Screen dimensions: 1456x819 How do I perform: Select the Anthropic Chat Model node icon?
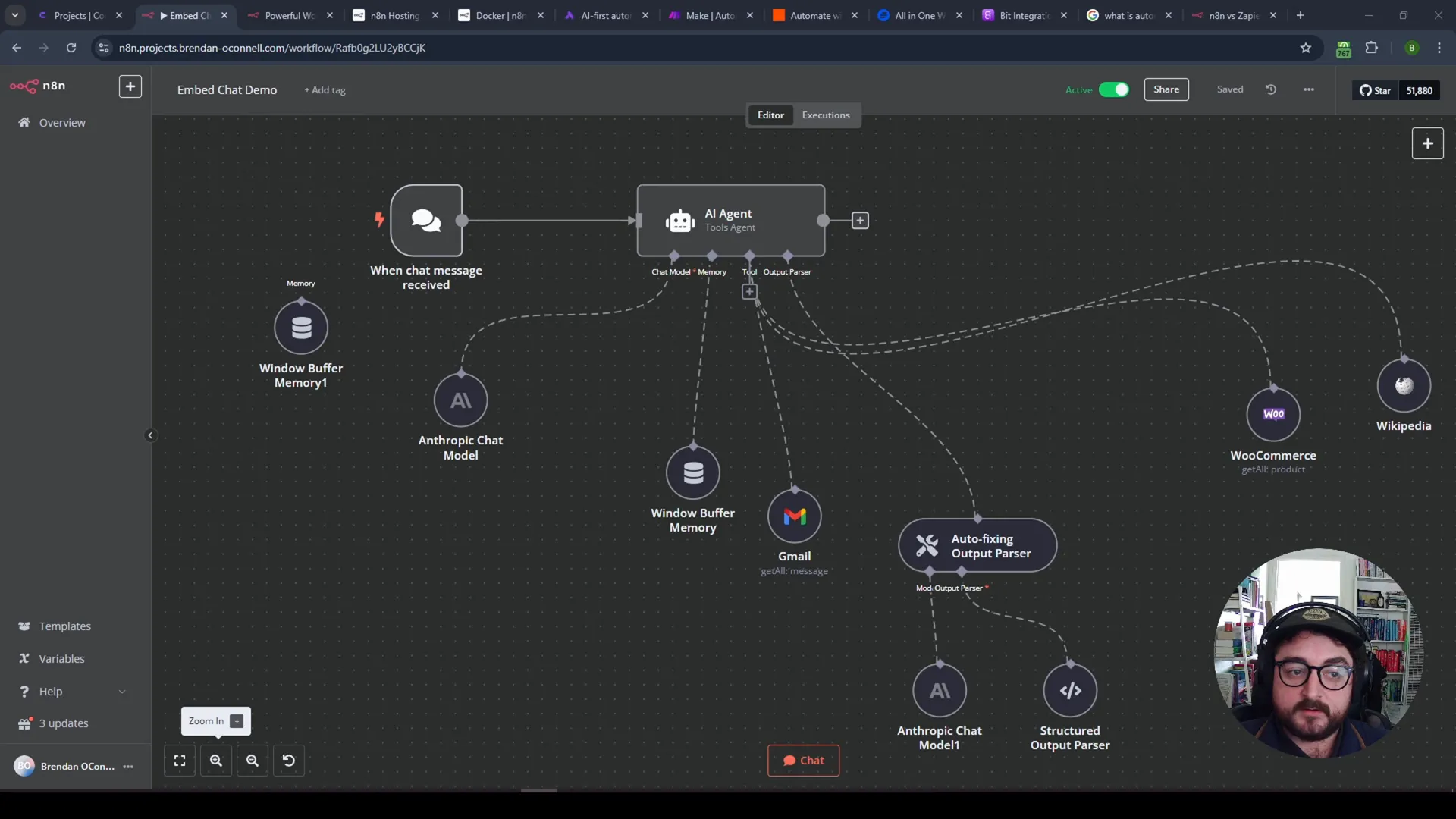(461, 400)
